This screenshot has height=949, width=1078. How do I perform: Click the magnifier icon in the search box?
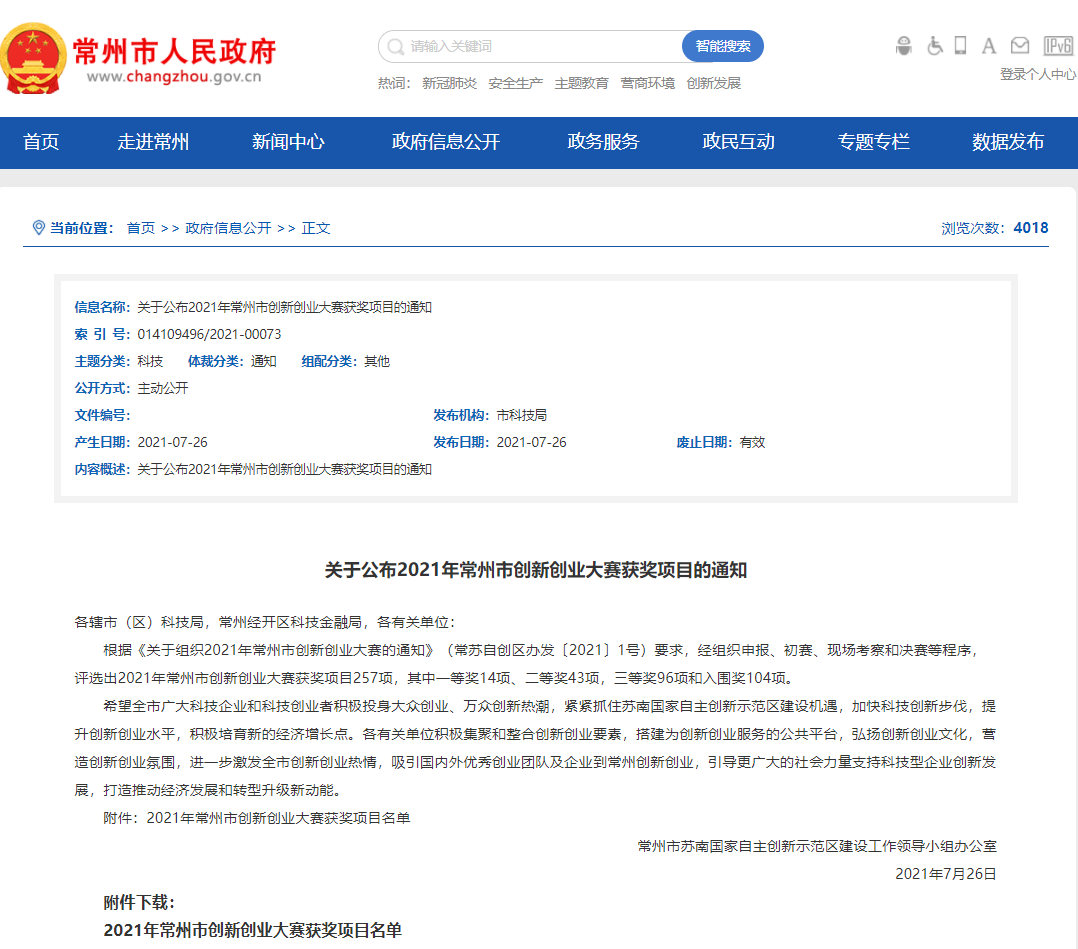point(394,46)
